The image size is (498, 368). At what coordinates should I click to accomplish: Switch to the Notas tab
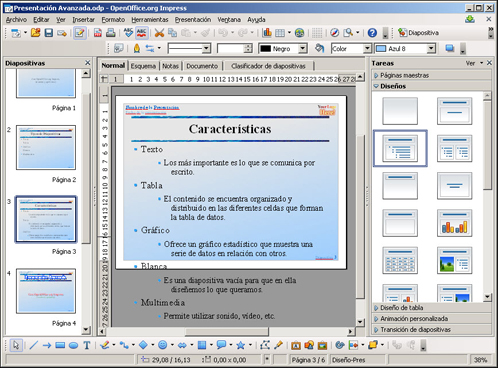(171, 66)
